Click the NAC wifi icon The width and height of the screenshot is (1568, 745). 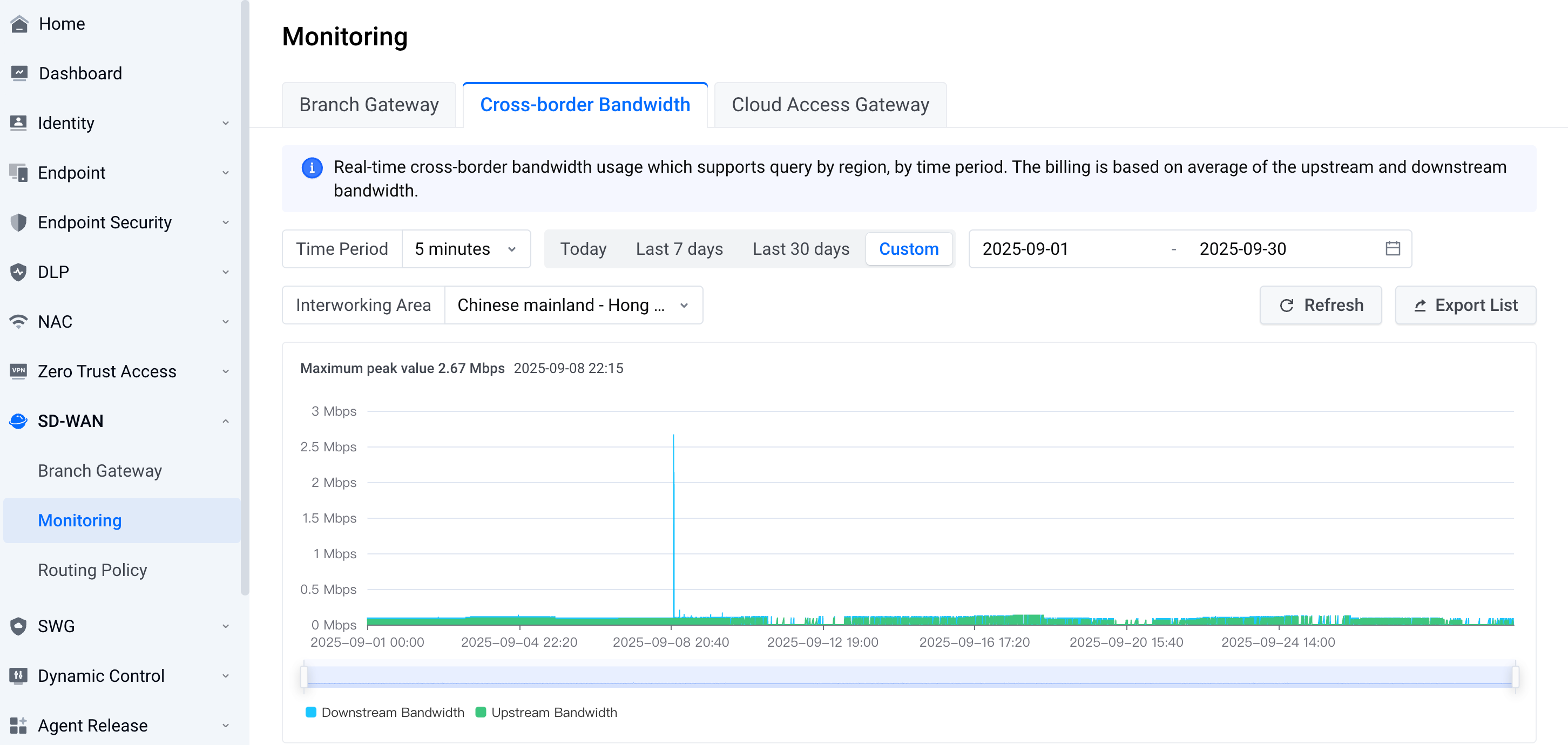point(19,321)
